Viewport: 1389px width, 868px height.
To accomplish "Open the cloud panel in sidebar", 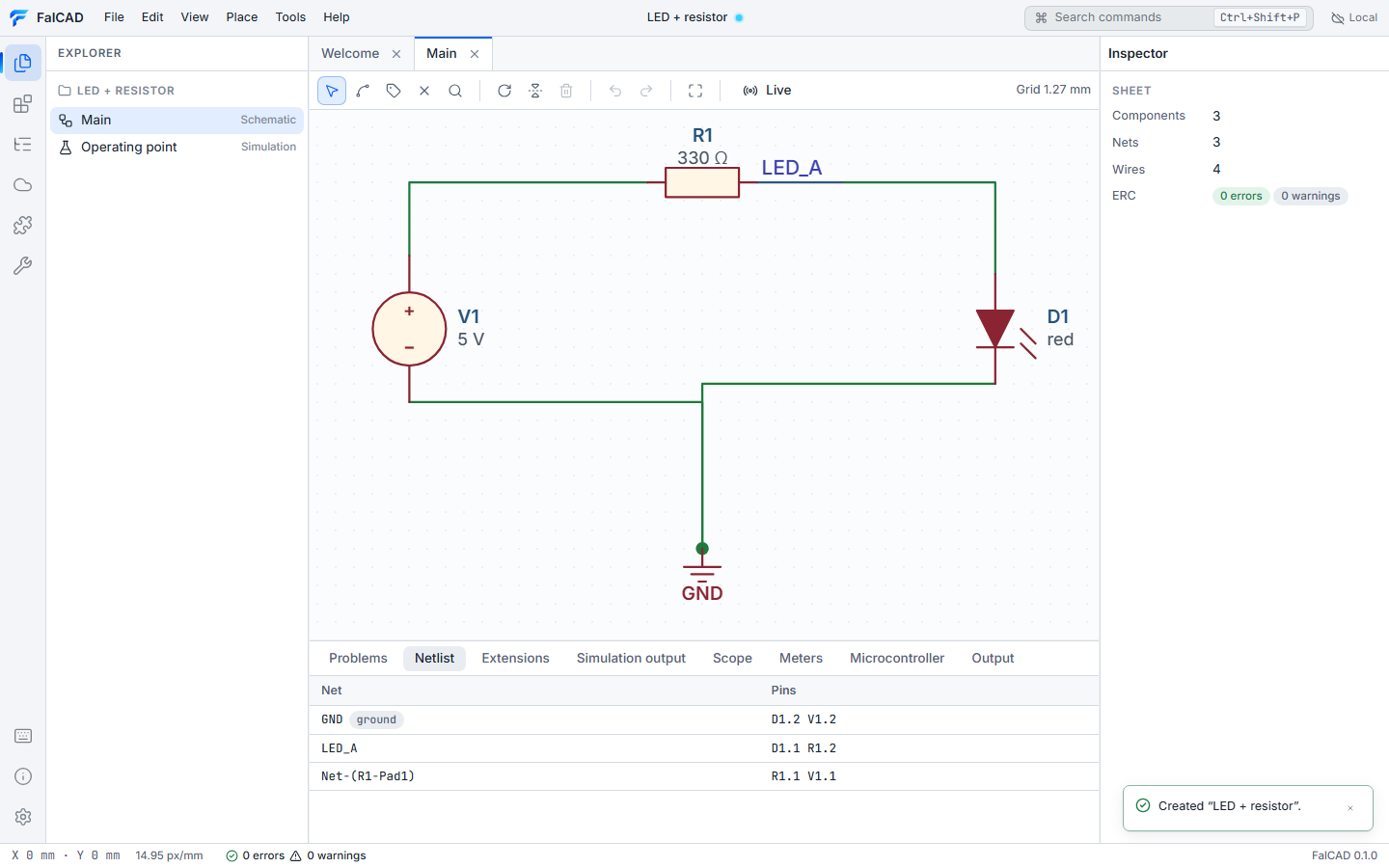I will click(23, 185).
